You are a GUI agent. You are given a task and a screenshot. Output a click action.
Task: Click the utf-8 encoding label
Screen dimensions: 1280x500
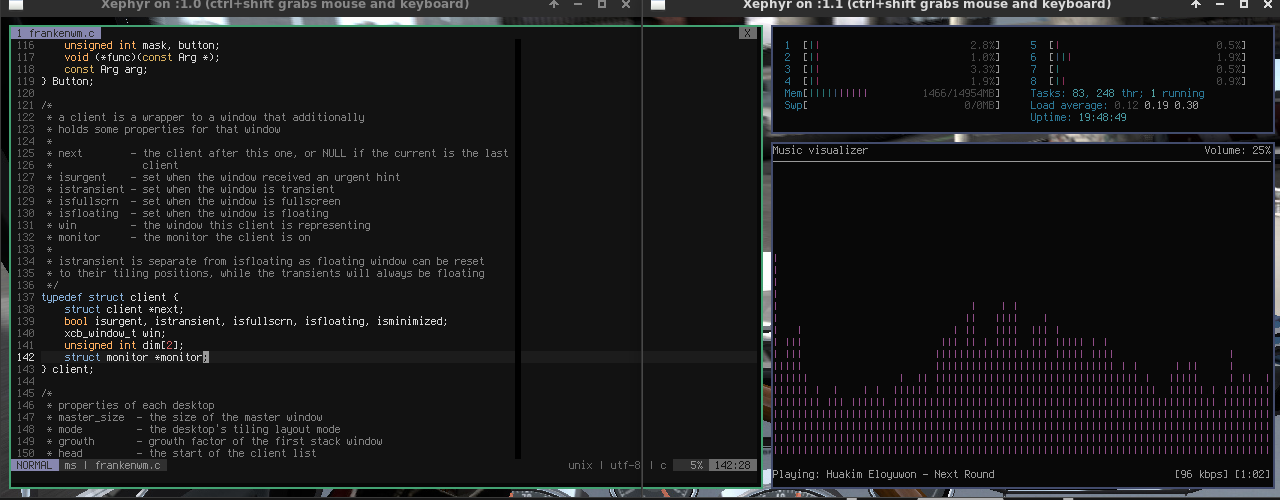tap(623, 465)
